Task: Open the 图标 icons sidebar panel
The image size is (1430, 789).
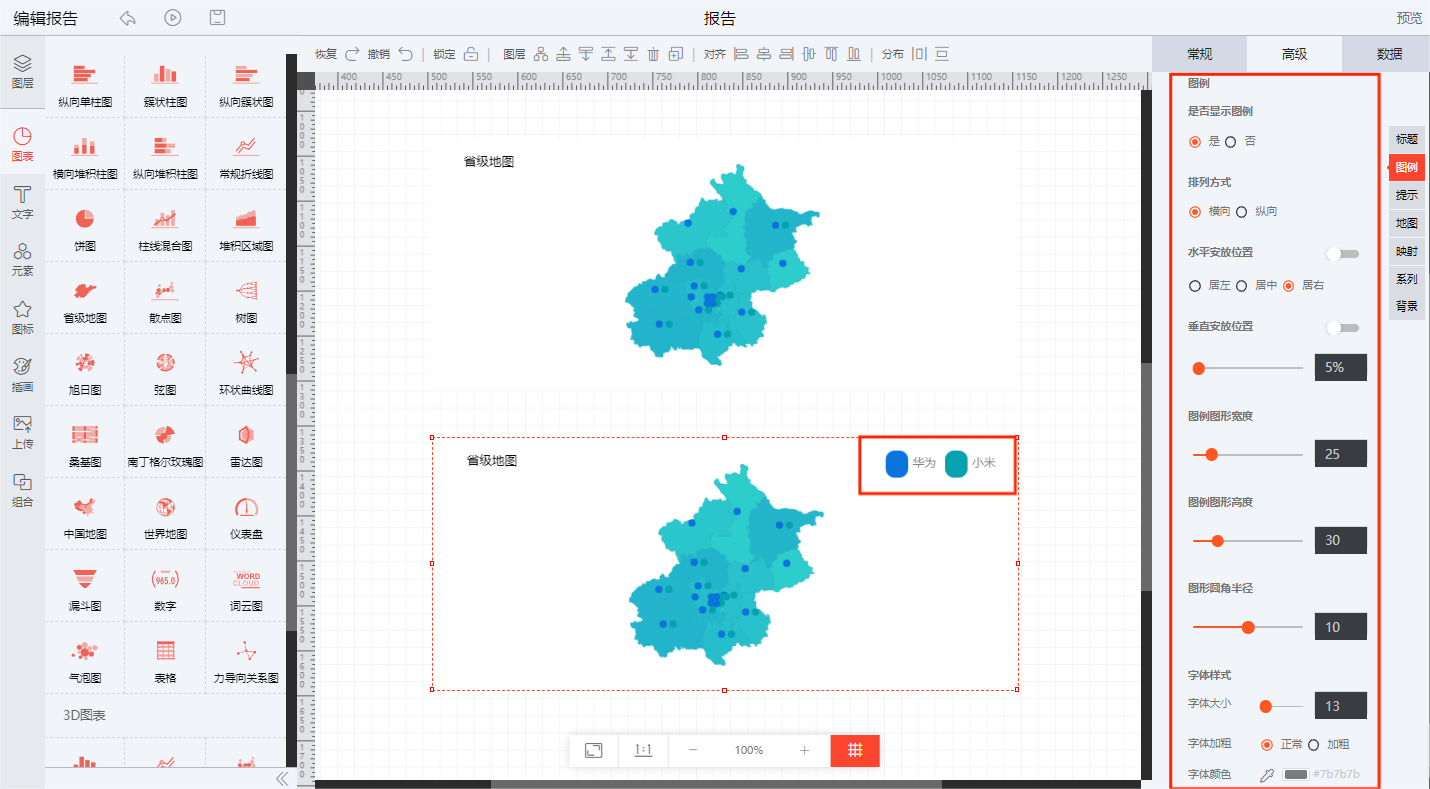Action: [22, 318]
